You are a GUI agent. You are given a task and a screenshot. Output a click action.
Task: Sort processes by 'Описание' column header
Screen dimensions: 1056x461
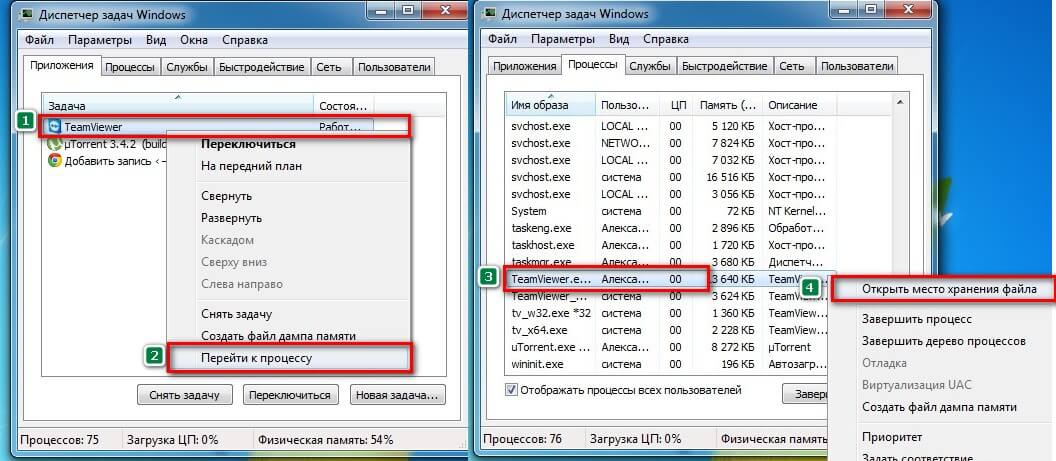pos(799,105)
